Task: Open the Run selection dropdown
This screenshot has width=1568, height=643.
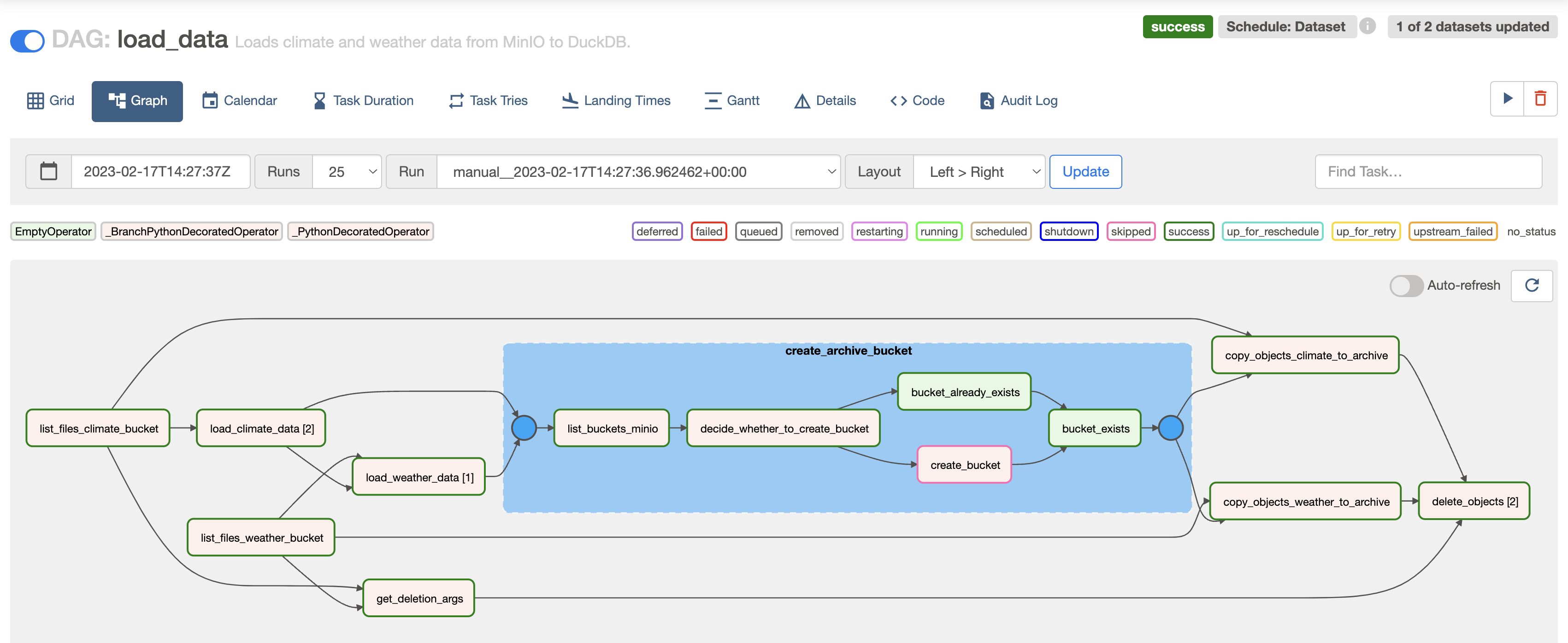Action: click(x=638, y=171)
